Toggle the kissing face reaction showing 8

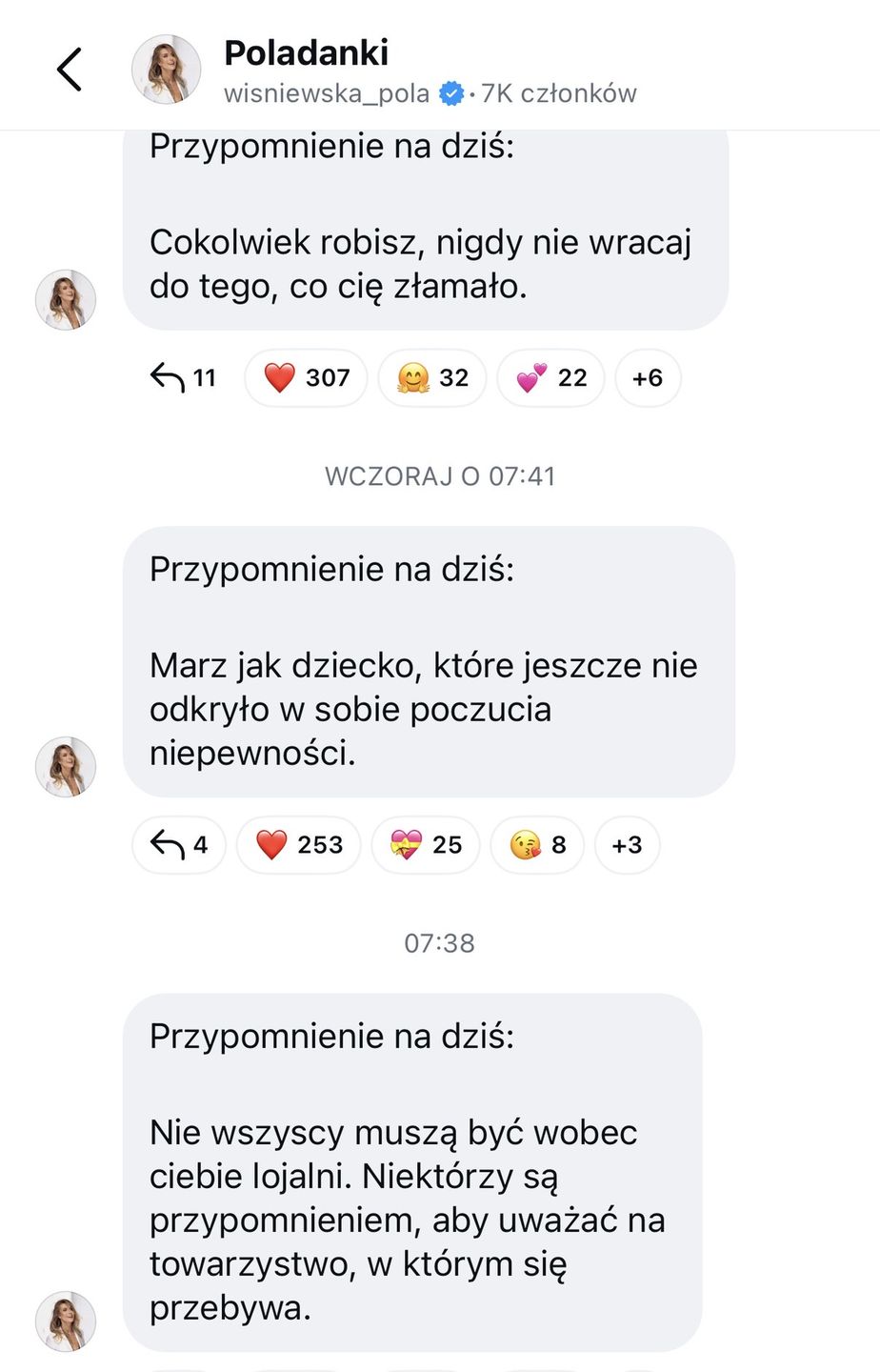pos(536,844)
